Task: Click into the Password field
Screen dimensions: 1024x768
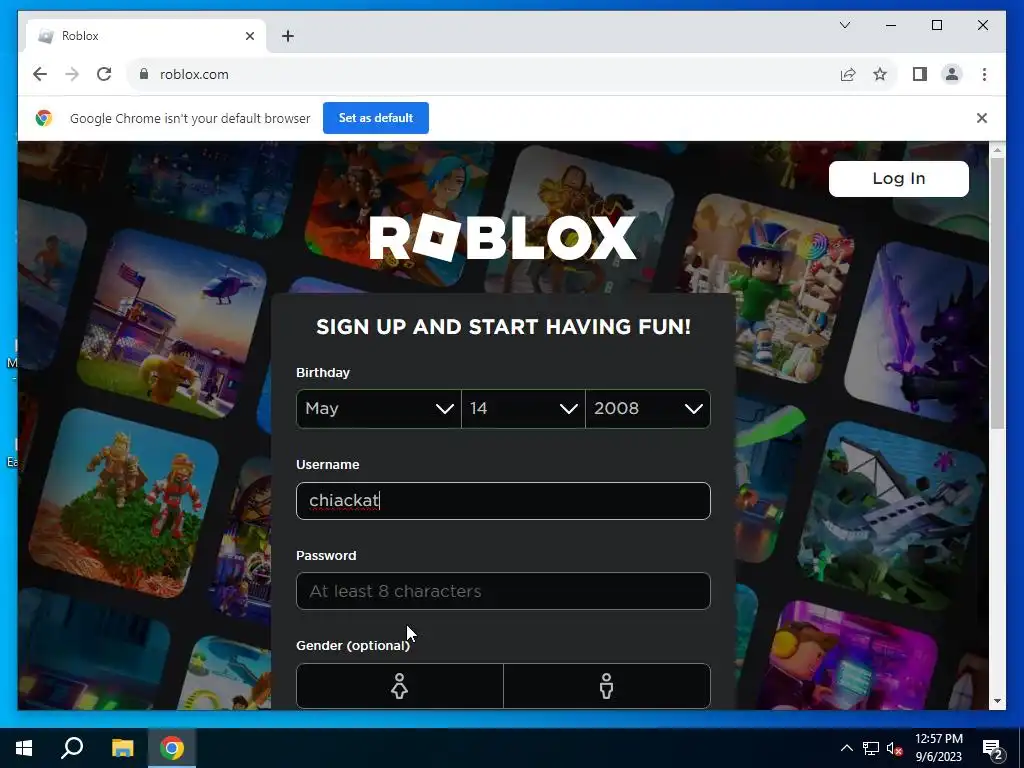Action: 503,591
